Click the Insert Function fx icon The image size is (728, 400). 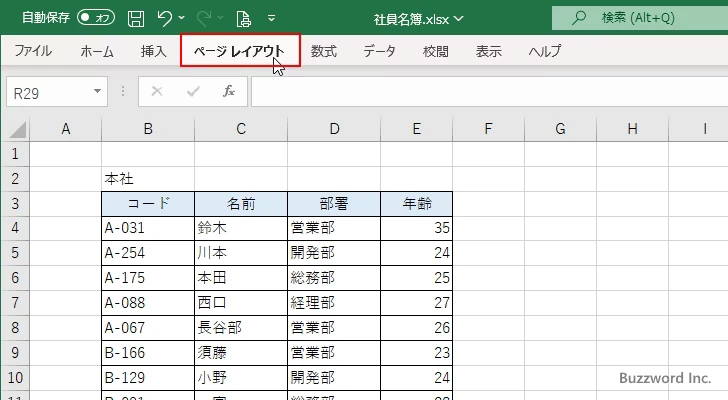(229, 91)
